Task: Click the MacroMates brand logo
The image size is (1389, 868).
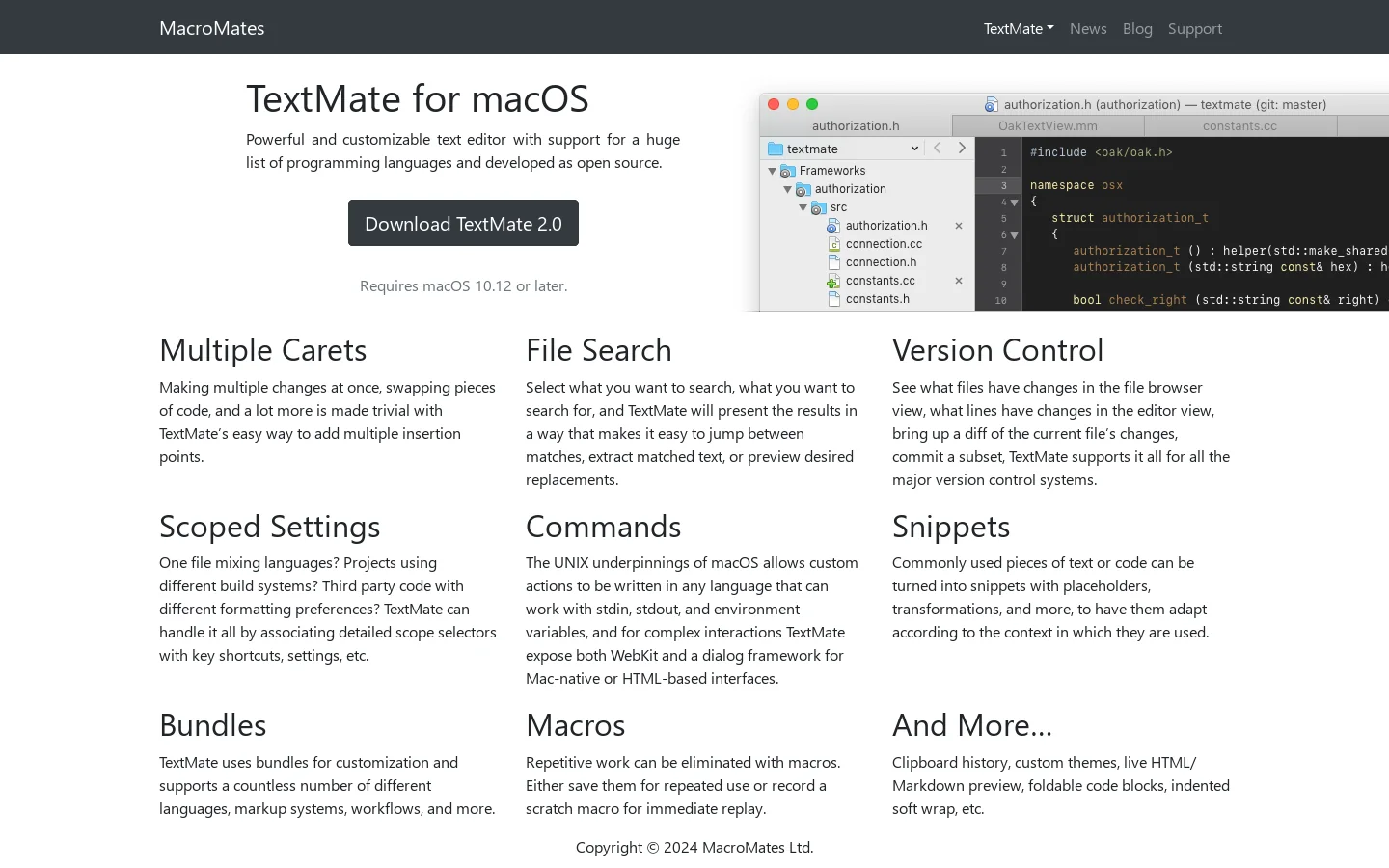Action: [211, 28]
